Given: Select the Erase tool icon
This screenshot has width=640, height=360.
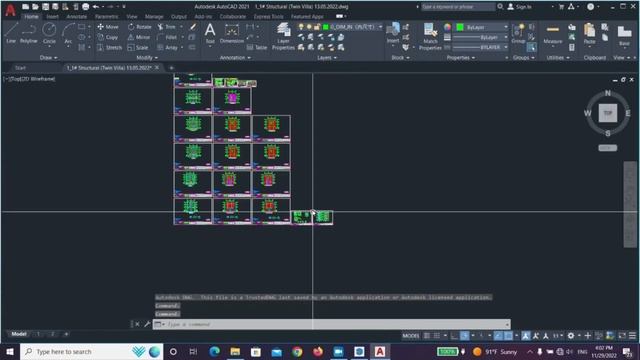Looking at the screenshot, I should (x=193, y=27).
